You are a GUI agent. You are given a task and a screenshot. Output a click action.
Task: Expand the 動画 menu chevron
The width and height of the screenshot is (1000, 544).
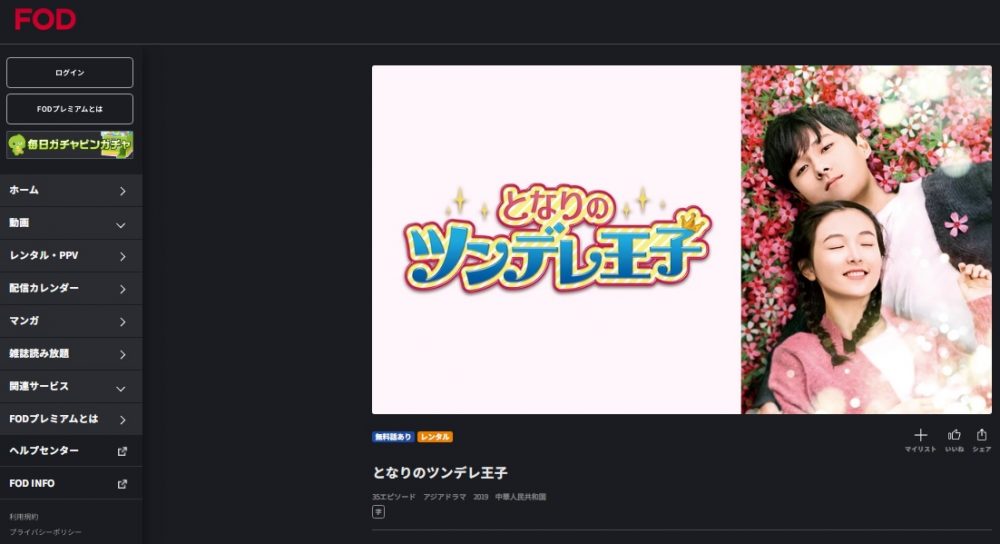coord(121,224)
